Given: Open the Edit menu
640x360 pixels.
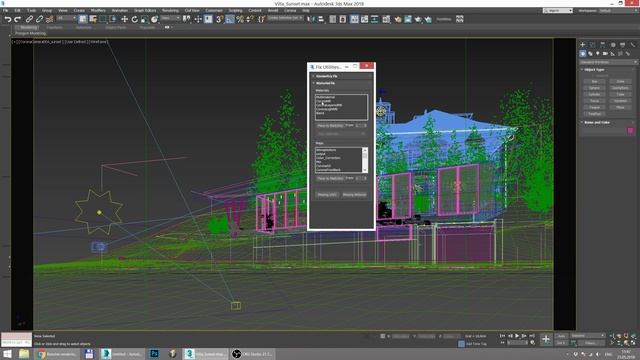Looking at the screenshot, I should 17,10.
